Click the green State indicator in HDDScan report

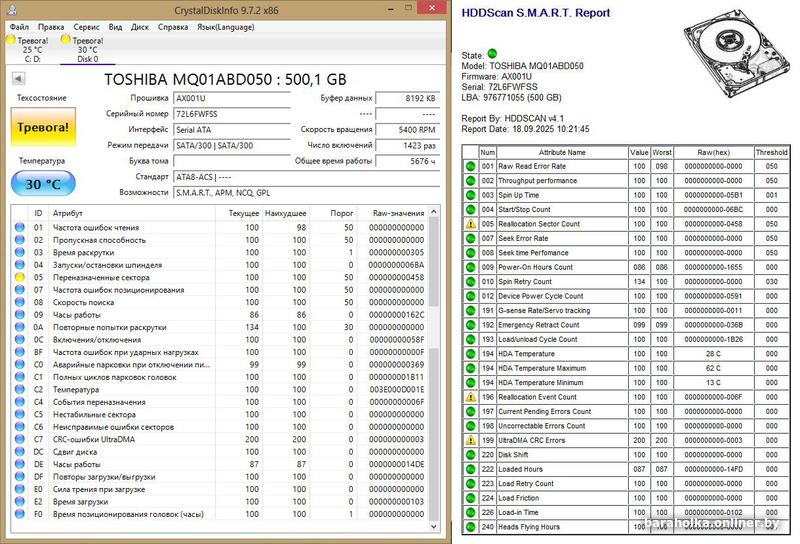pos(492,53)
